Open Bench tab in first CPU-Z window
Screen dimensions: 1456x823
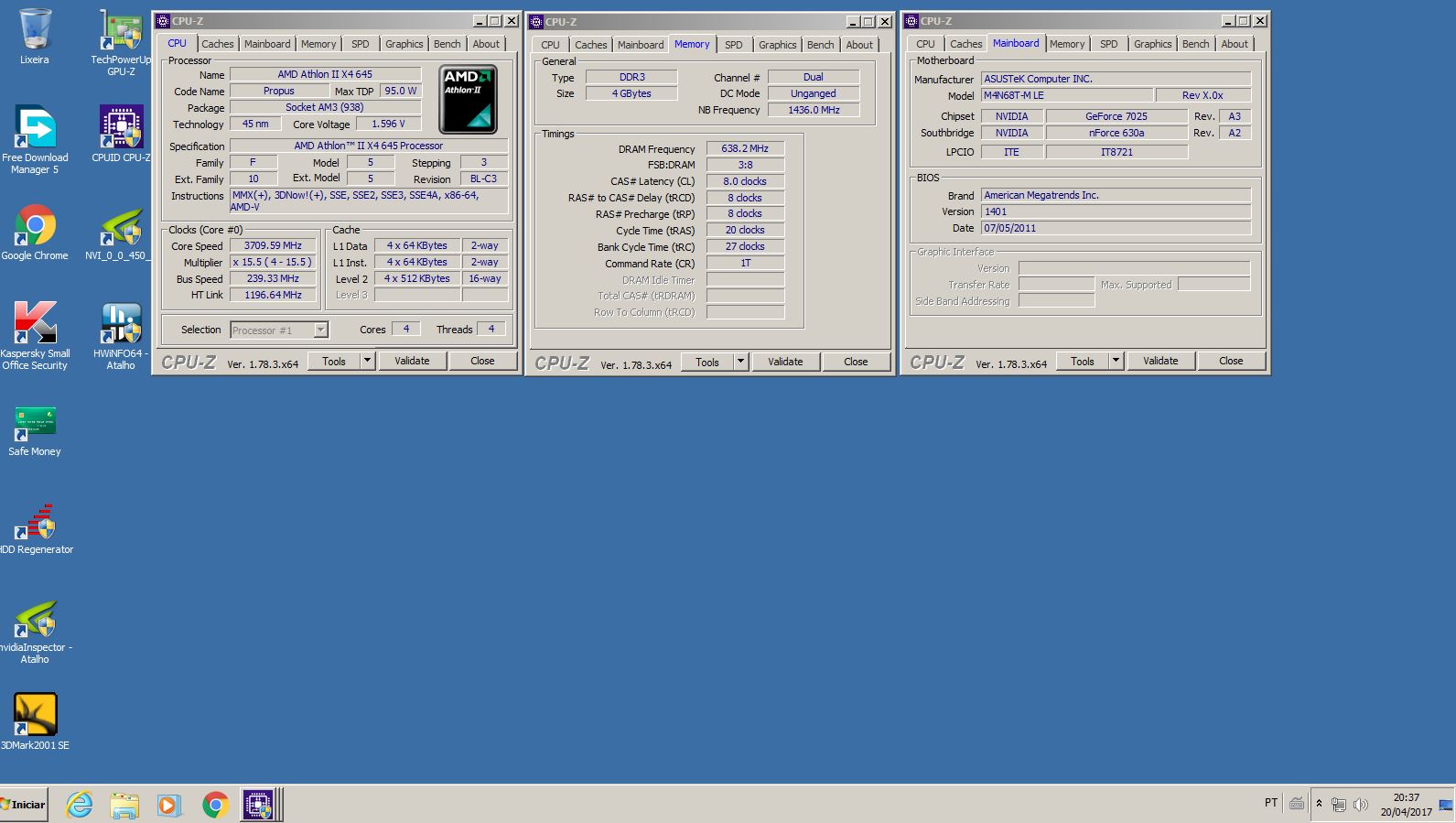[x=448, y=44]
